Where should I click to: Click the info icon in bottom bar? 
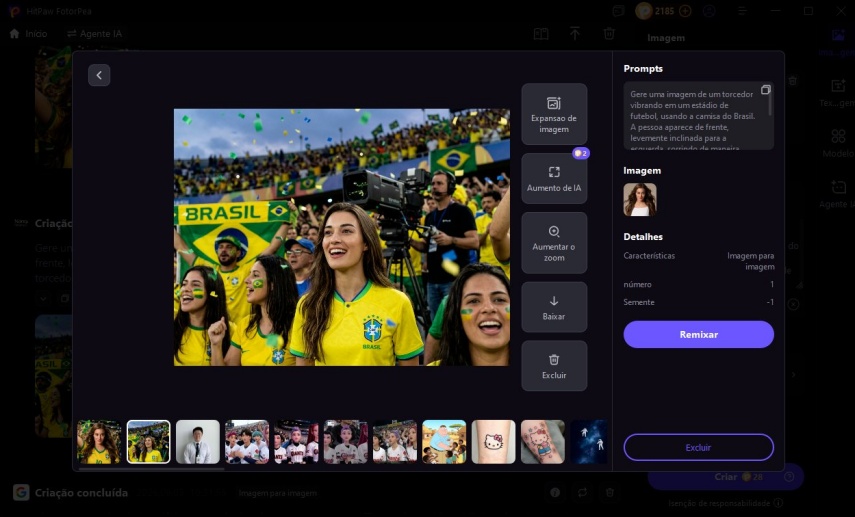pyautogui.click(x=555, y=492)
